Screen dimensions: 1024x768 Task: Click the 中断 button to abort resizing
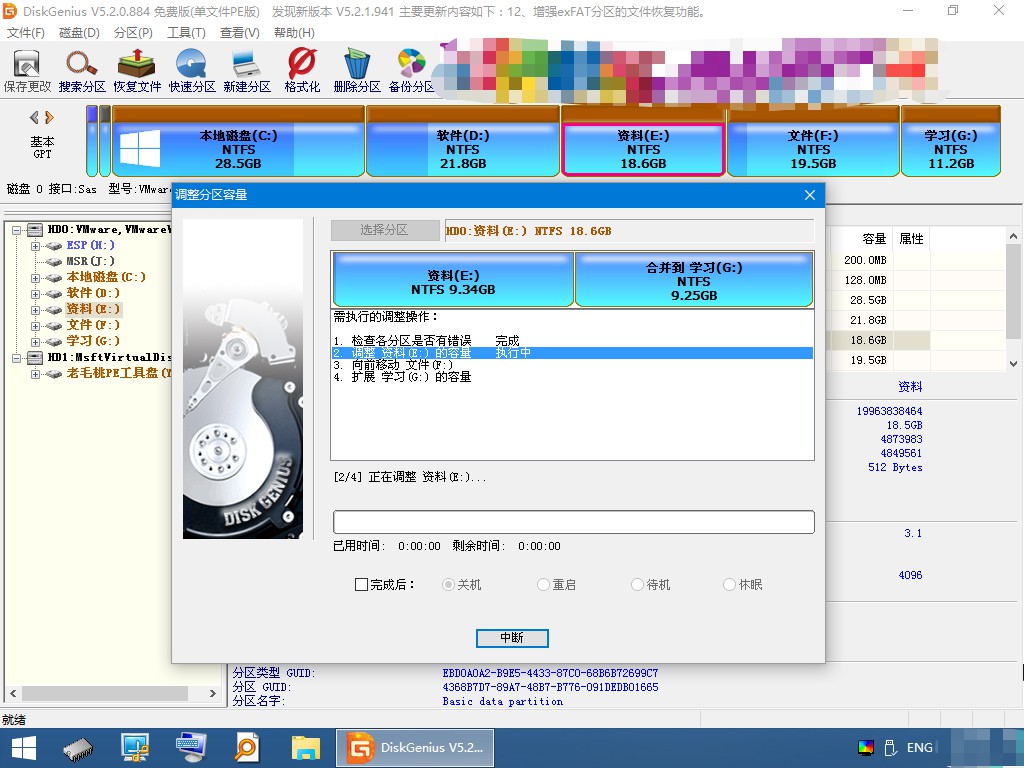[512, 638]
